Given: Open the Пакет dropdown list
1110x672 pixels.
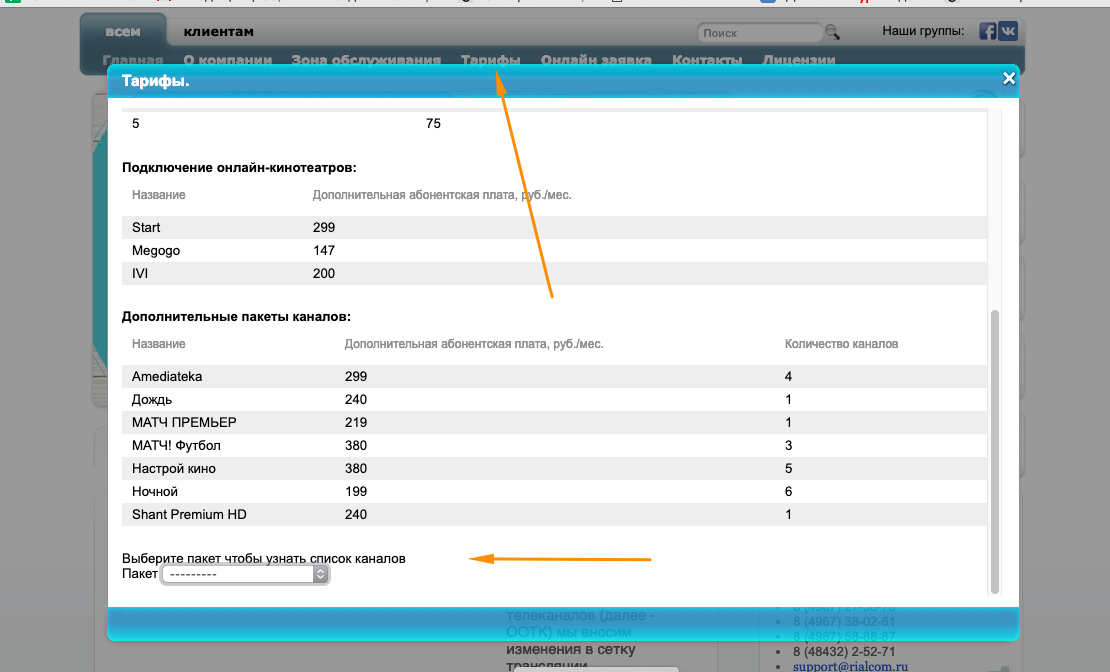Looking at the screenshot, I should pyautogui.click(x=245, y=574).
